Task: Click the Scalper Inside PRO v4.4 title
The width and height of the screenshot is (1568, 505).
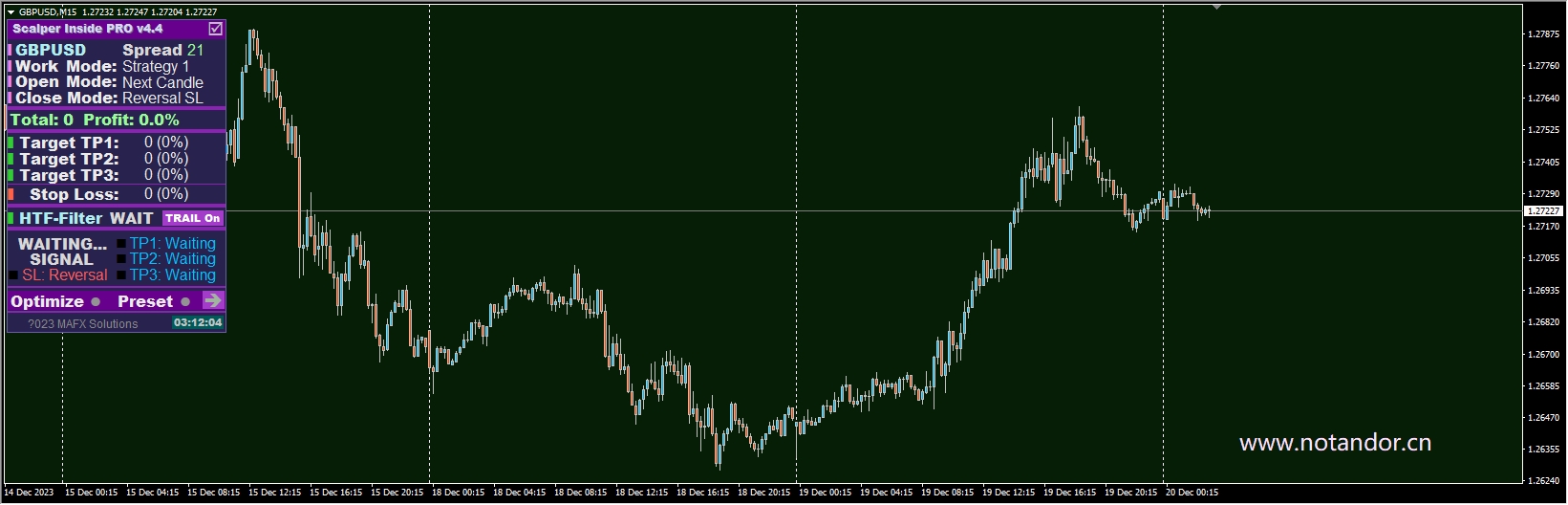Action: coord(88,29)
